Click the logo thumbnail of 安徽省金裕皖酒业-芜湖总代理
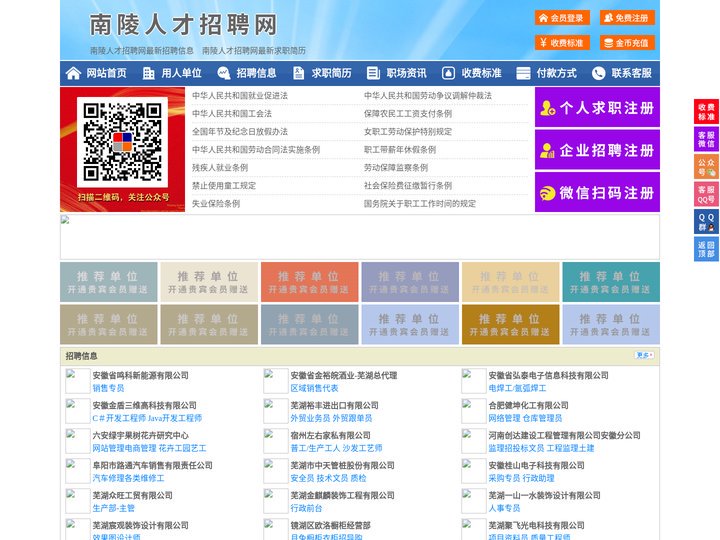 [276, 381]
